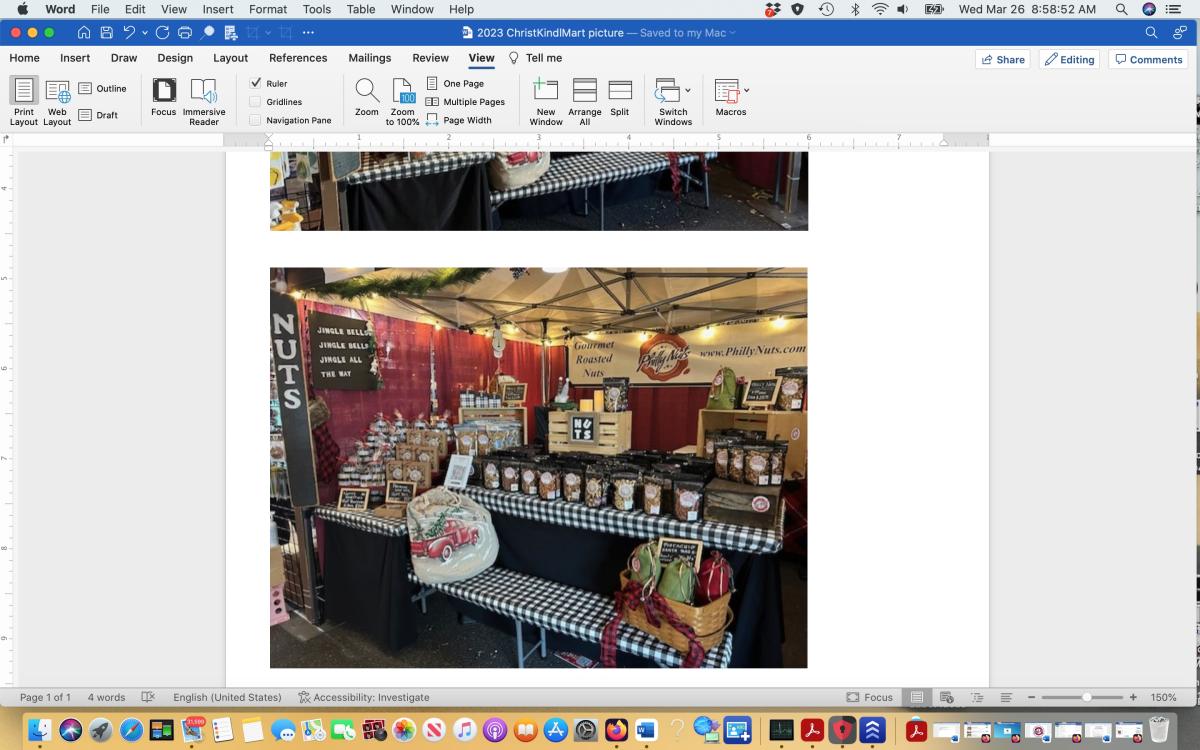The height and width of the screenshot is (750, 1200).
Task: Uncheck the Ruler checkbox
Action: 256,84
